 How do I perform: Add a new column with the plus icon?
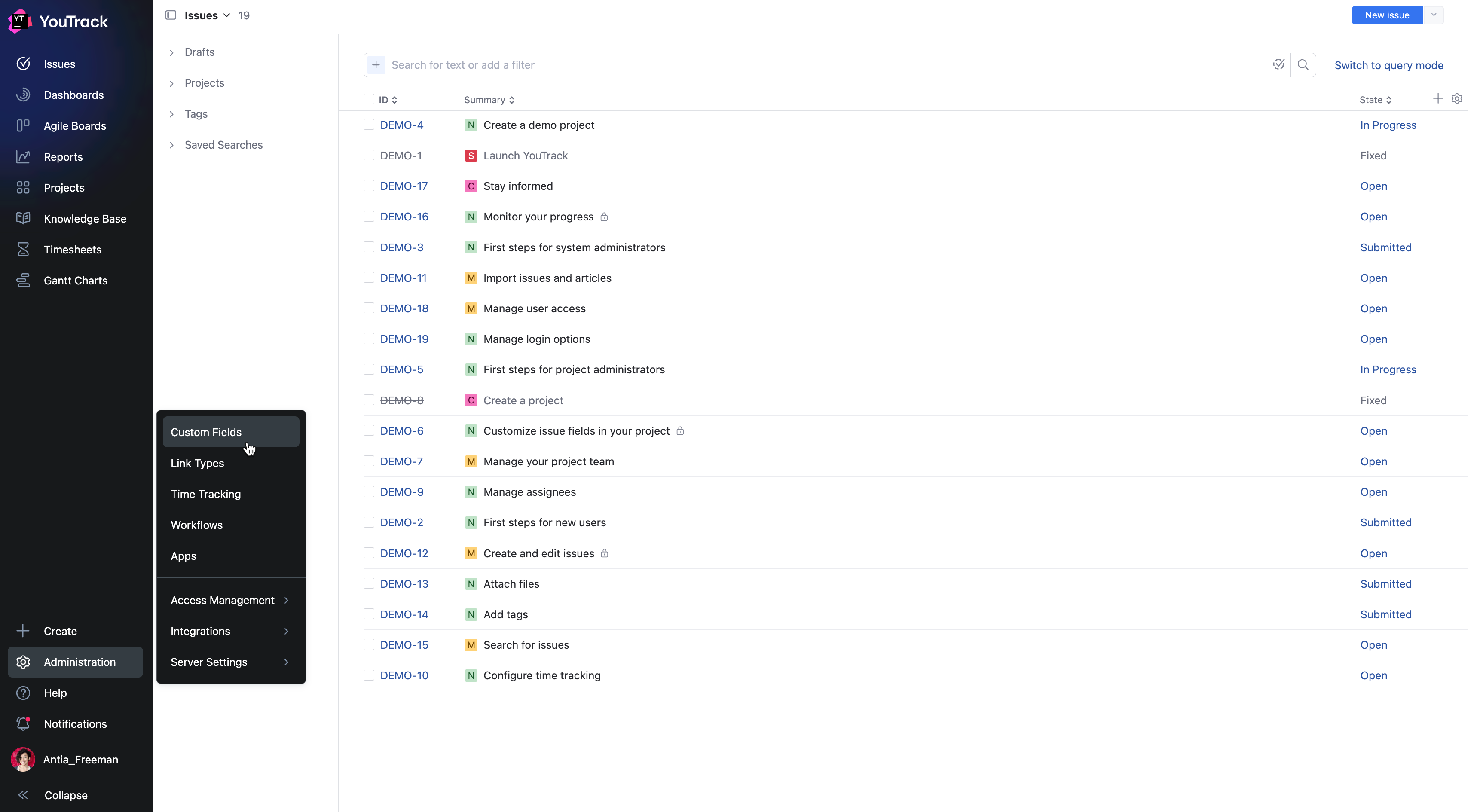click(1437, 98)
